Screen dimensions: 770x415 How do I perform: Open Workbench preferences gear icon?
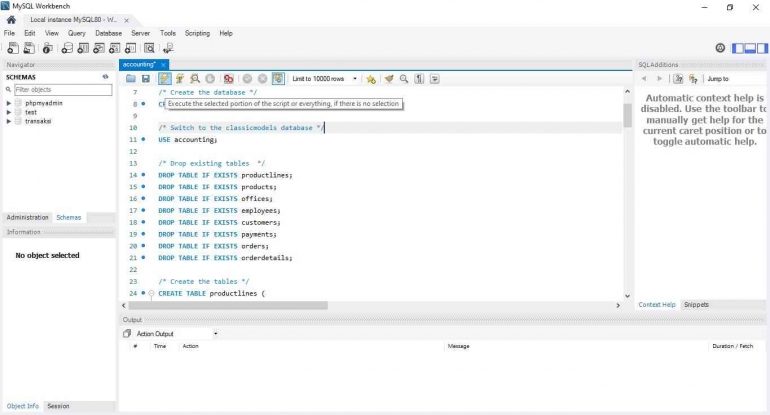(720, 48)
